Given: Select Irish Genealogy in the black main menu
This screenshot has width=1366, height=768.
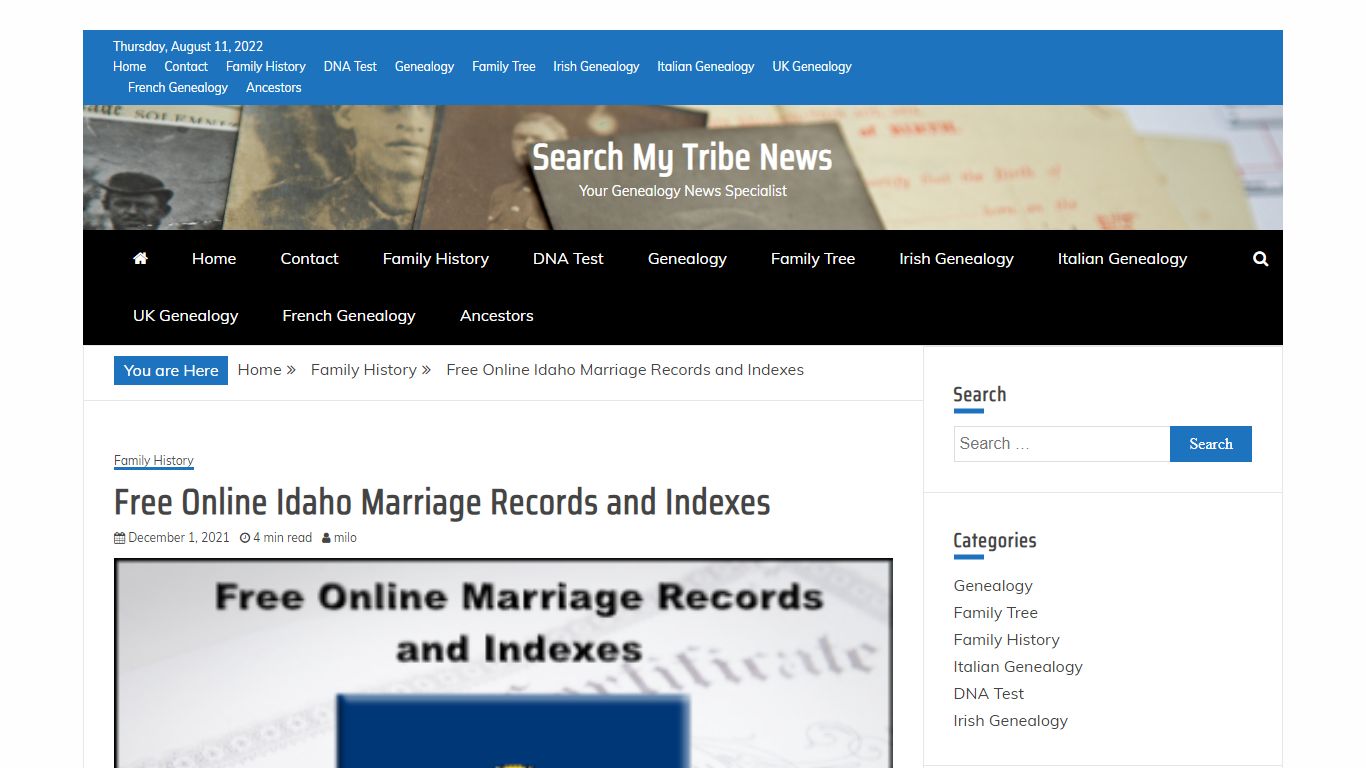Looking at the screenshot, I should (956, 258).
